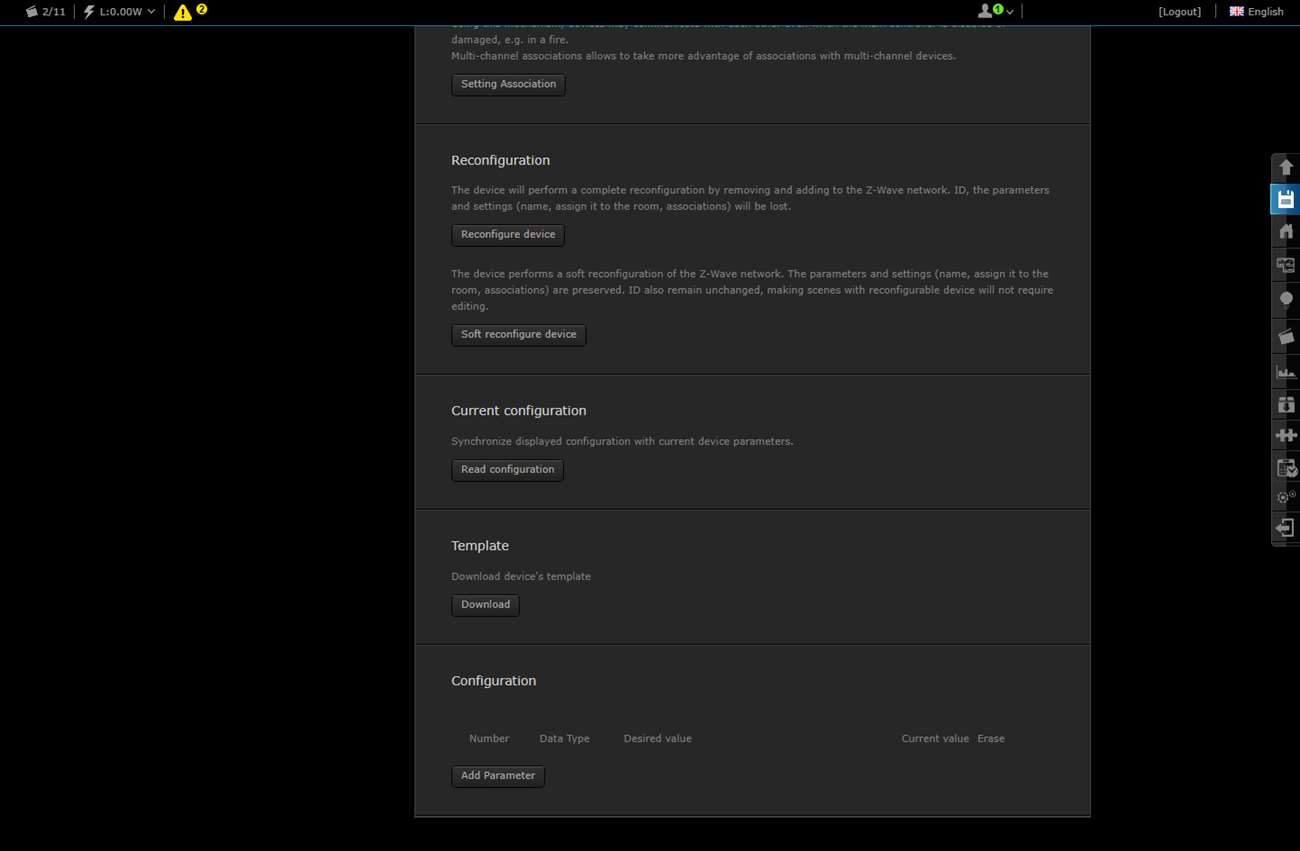Expand the power consumption L:0.00W dropdown
Image resolution: width=1300 pixels, height=851 pixels.
click(120, 12)
